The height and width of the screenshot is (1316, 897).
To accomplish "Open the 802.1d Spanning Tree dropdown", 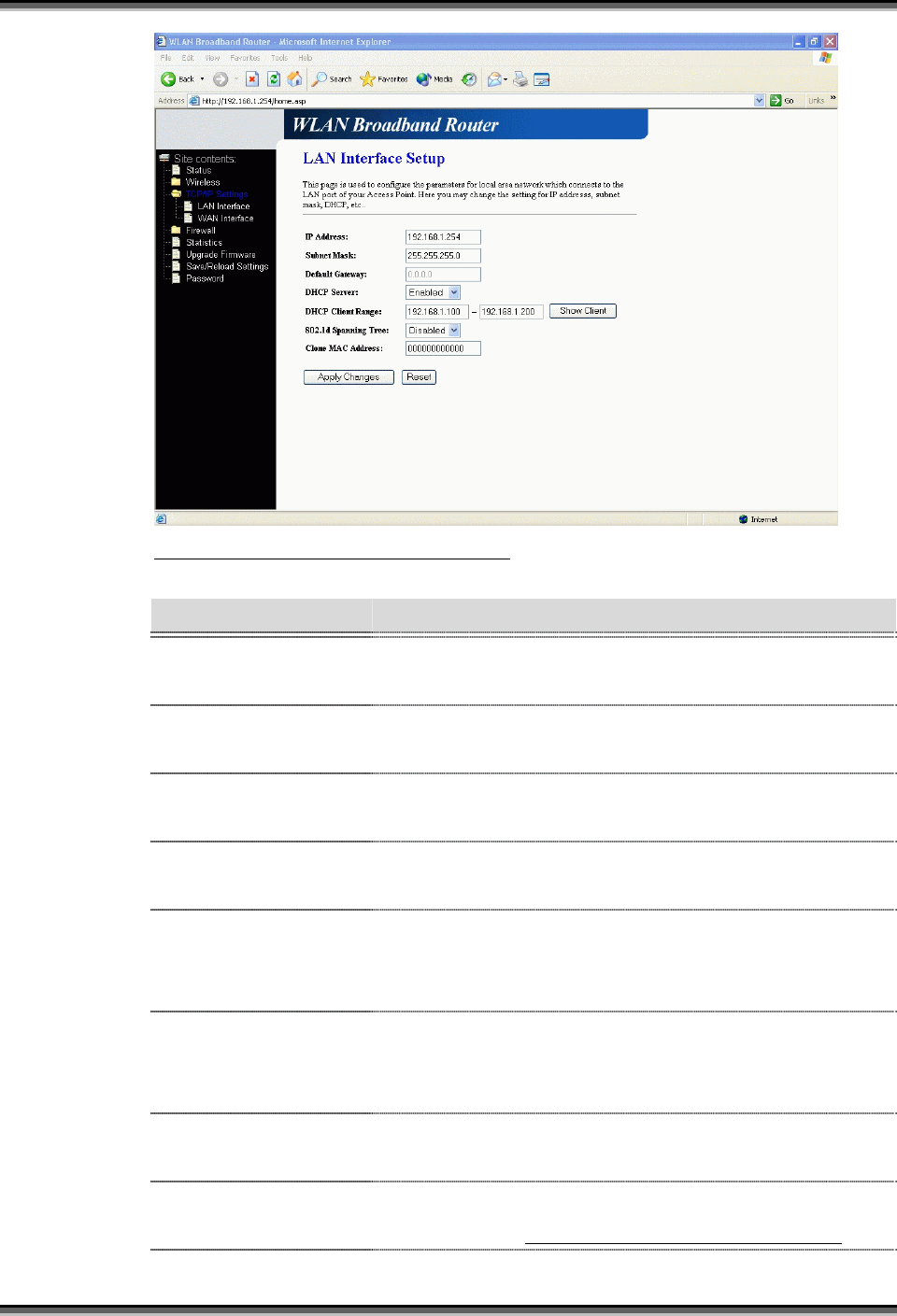I will click(433, 331).
